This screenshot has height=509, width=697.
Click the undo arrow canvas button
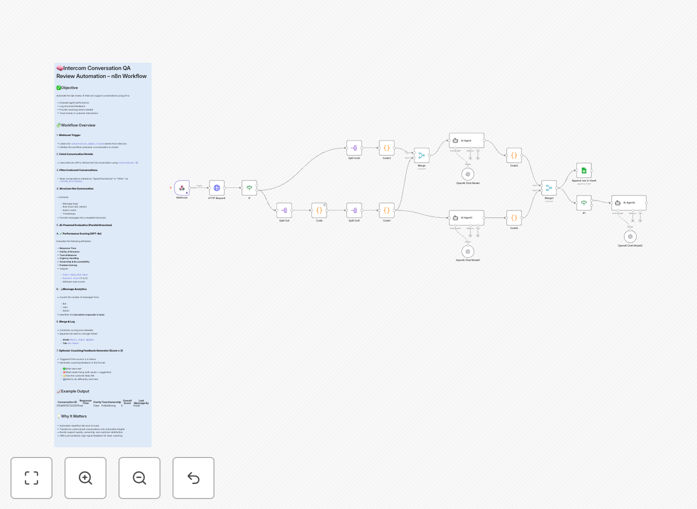coord(193,478)
